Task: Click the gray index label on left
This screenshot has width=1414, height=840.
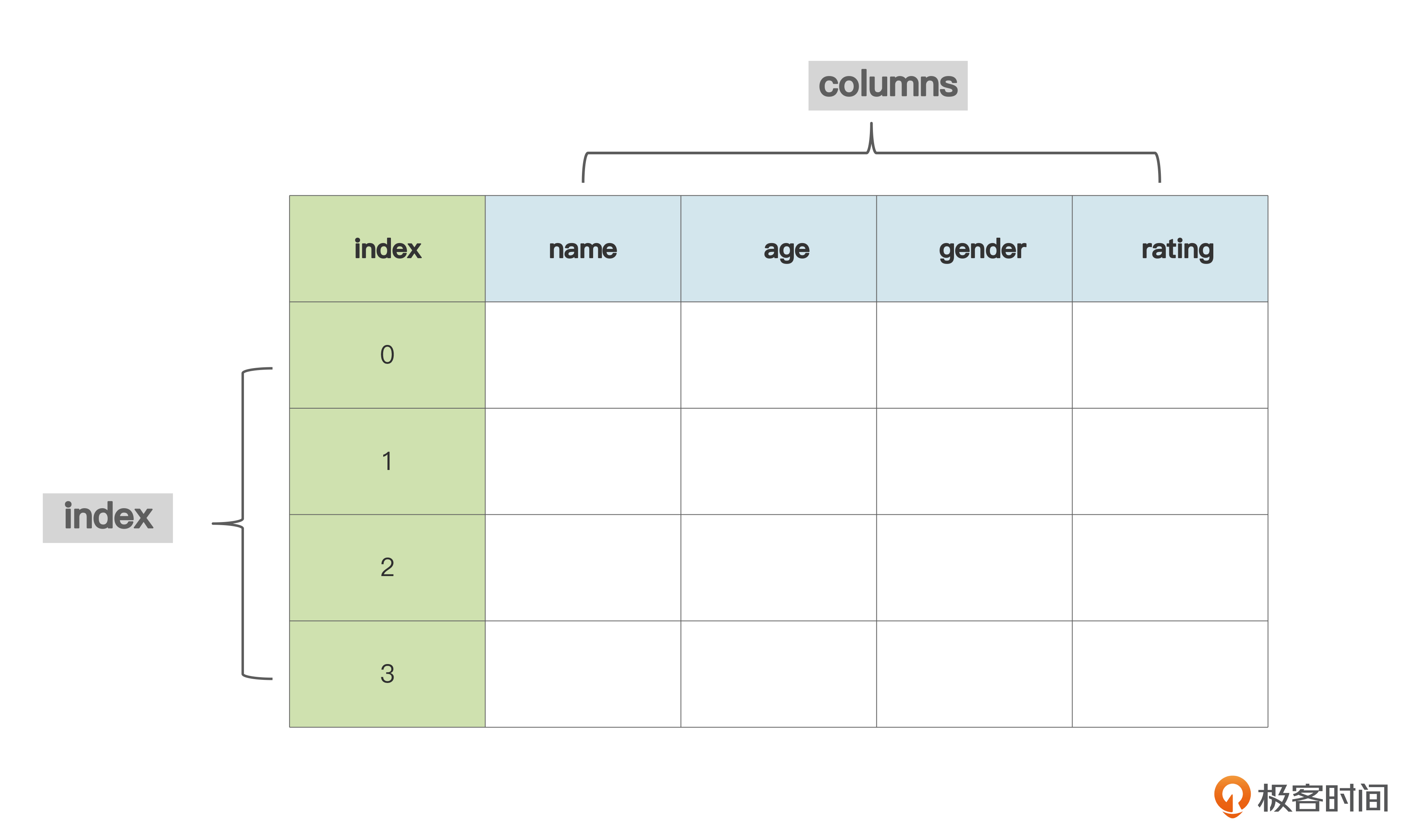Action: click(108, 518)
